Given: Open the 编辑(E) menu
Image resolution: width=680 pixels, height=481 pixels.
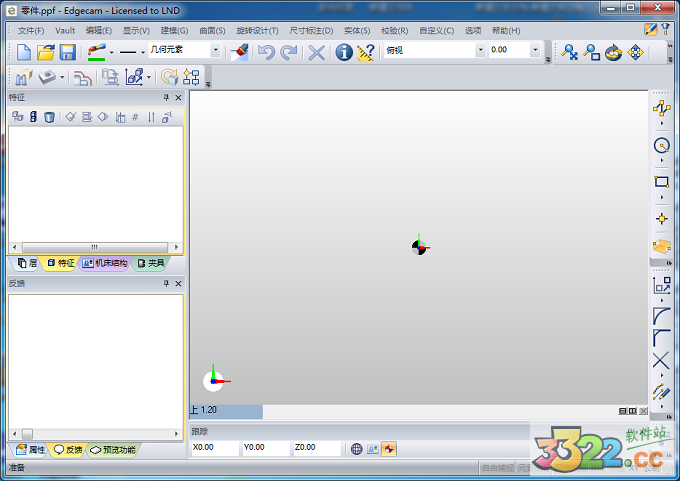Looking at the screenshot, I should point(98,31).
